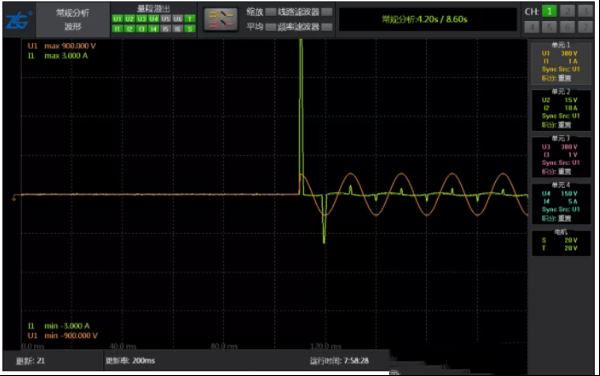
Task: Open the 常规分析 波形 mode selector
Action: coord(73,20)
